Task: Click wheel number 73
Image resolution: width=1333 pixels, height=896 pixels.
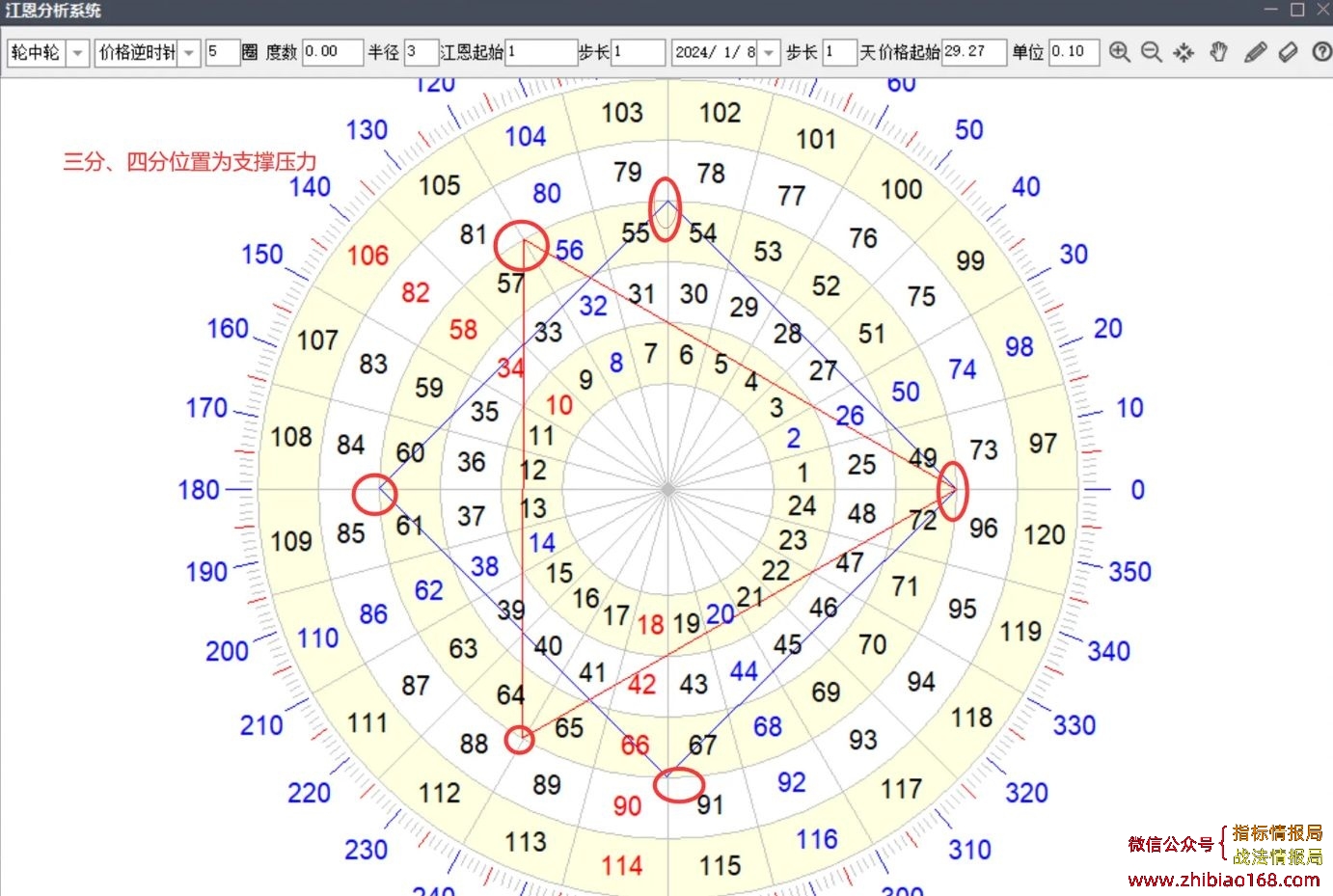Action: (x=984, y=450)
